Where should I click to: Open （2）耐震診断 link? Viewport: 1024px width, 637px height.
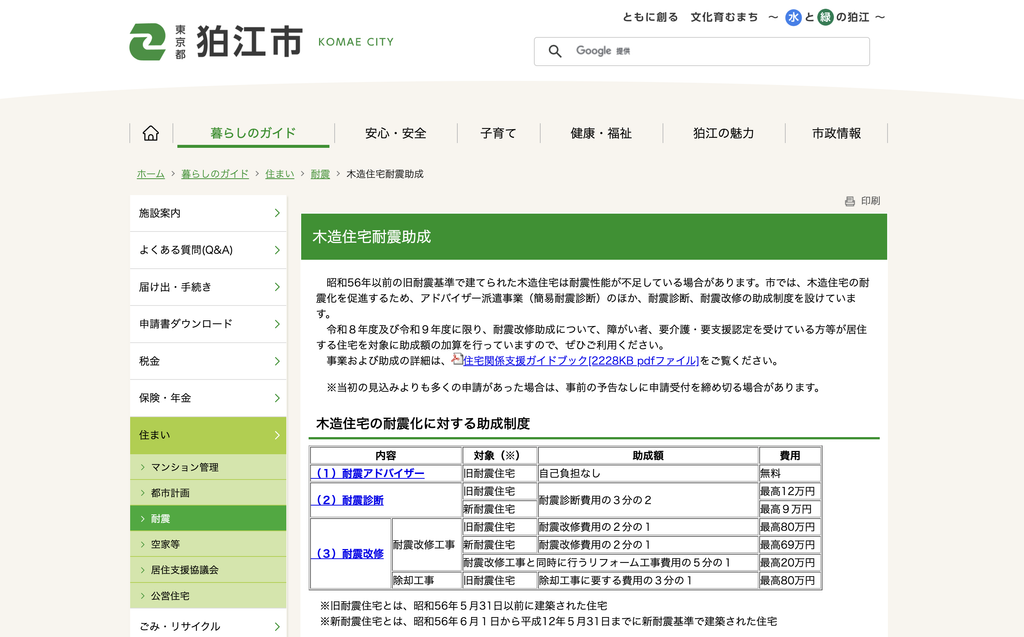[x=347, y=500]
